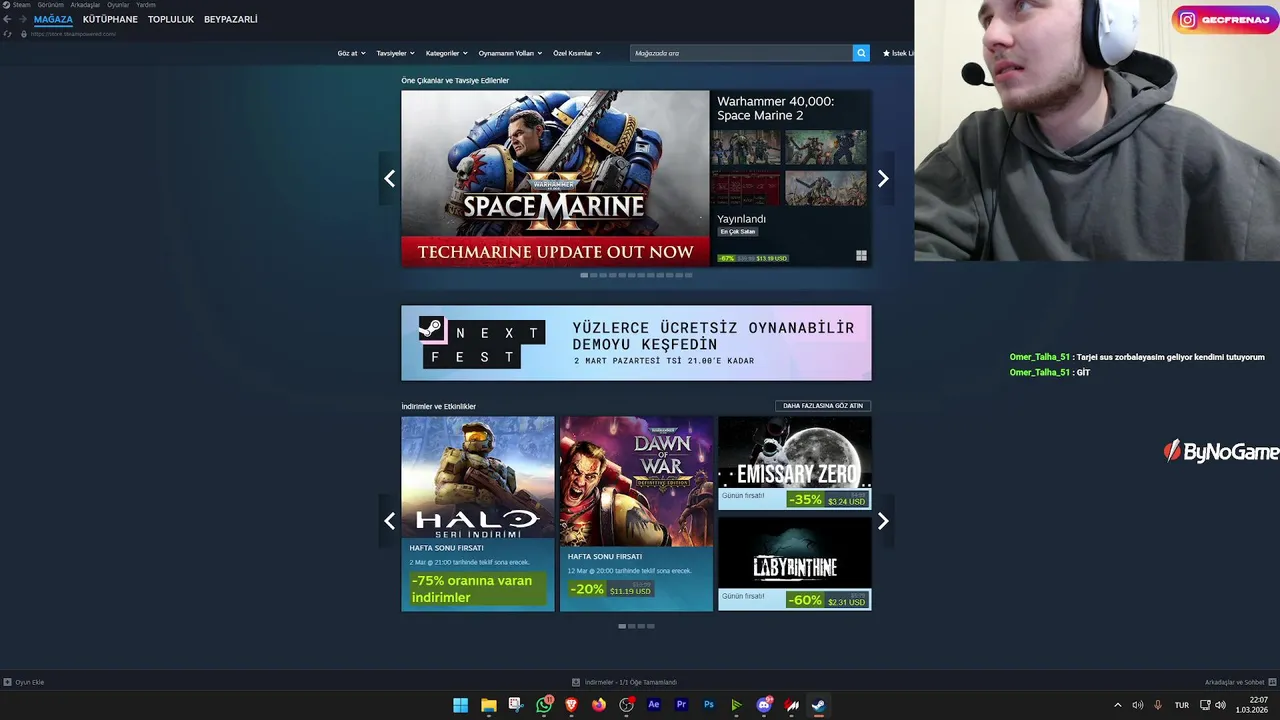Open the network tray icon
This screenshot has width=1280, height=720.
(x=1205, y=705)
